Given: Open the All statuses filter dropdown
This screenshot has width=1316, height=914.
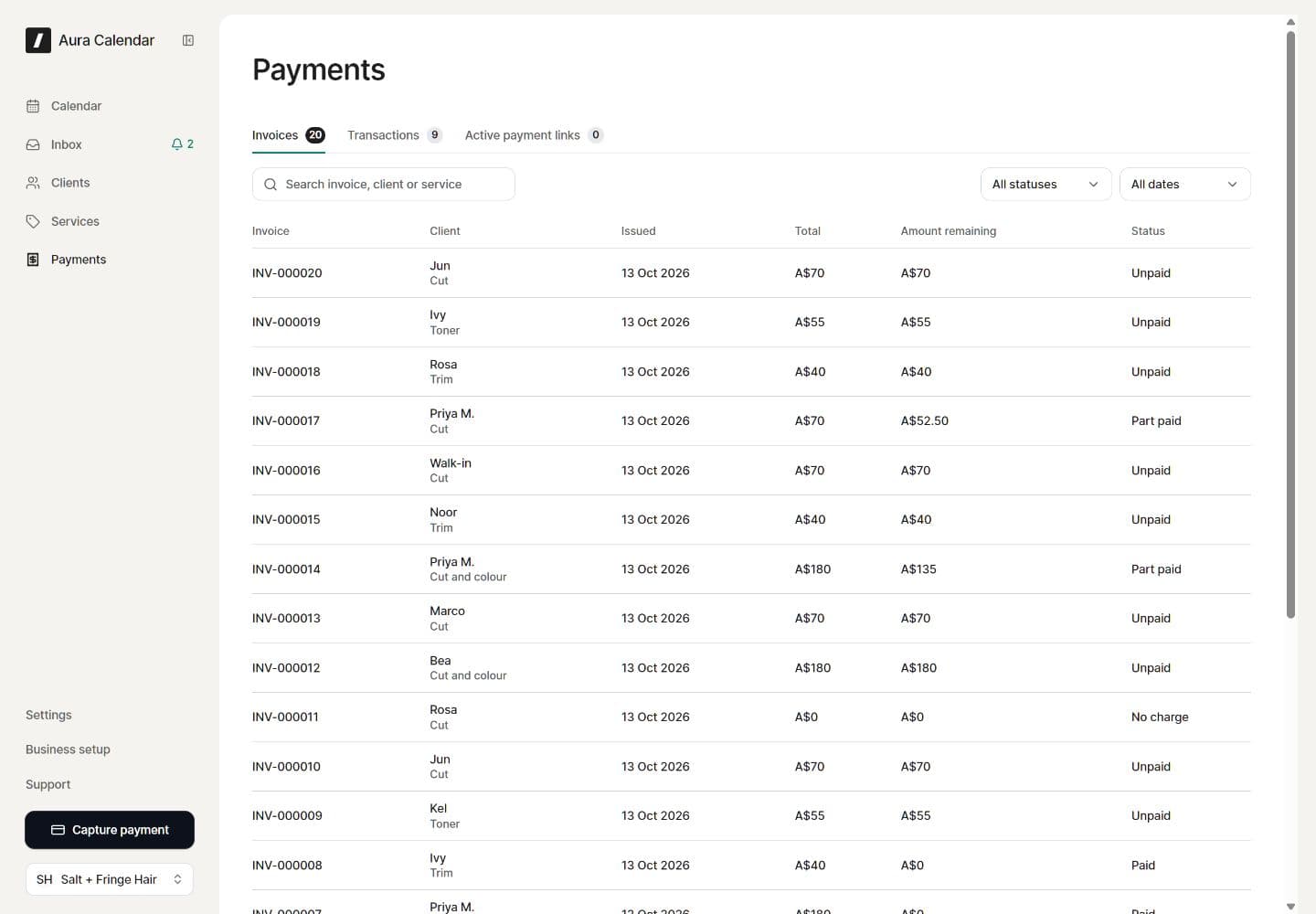Looking at the screenshot, I should (x=1045, y=185).
